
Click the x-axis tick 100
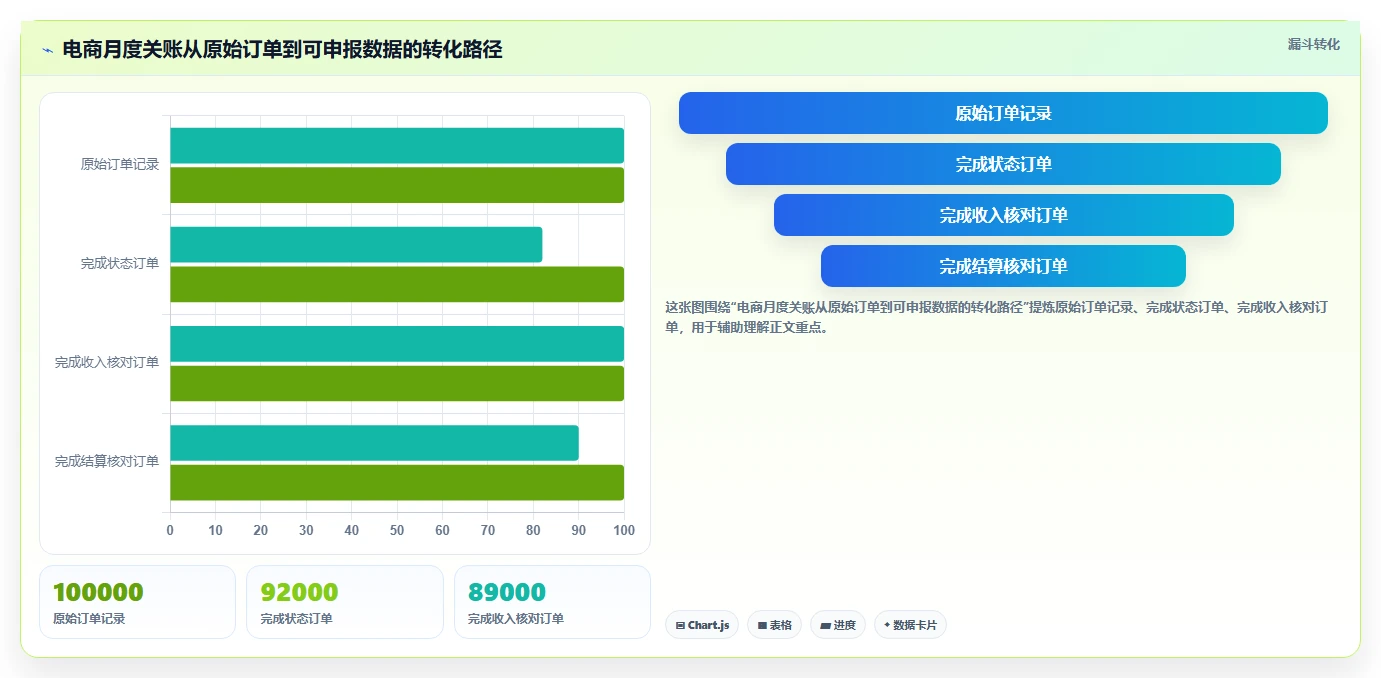point(624,530)
